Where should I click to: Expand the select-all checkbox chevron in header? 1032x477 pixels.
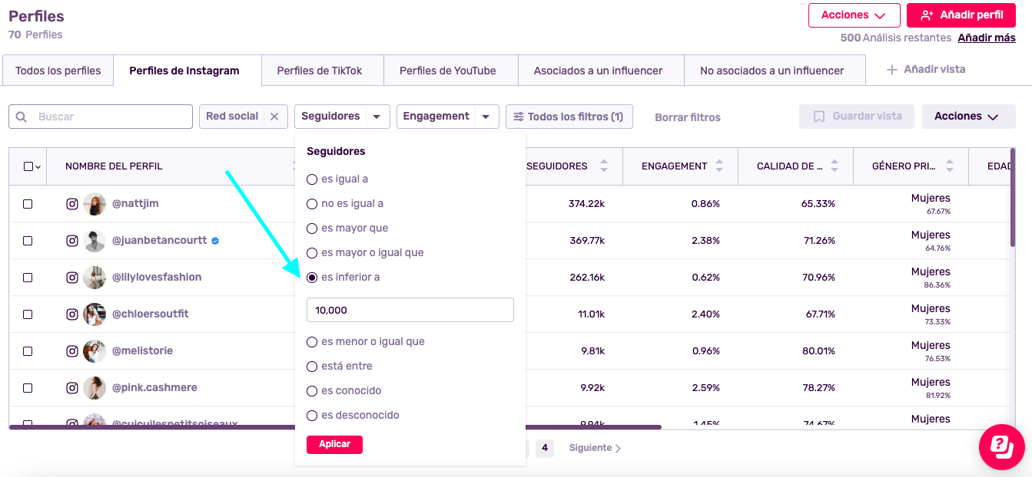point(38,167)
